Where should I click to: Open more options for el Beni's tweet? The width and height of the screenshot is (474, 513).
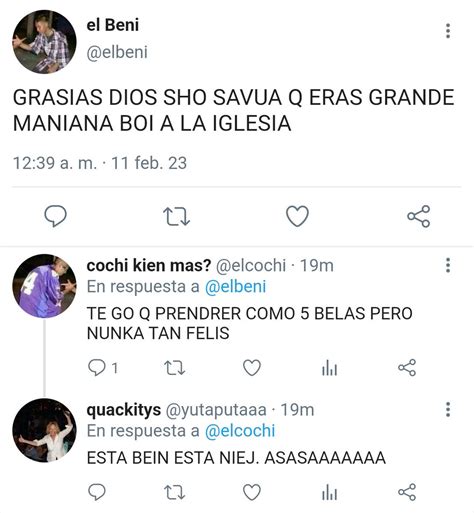coord(448,31)
